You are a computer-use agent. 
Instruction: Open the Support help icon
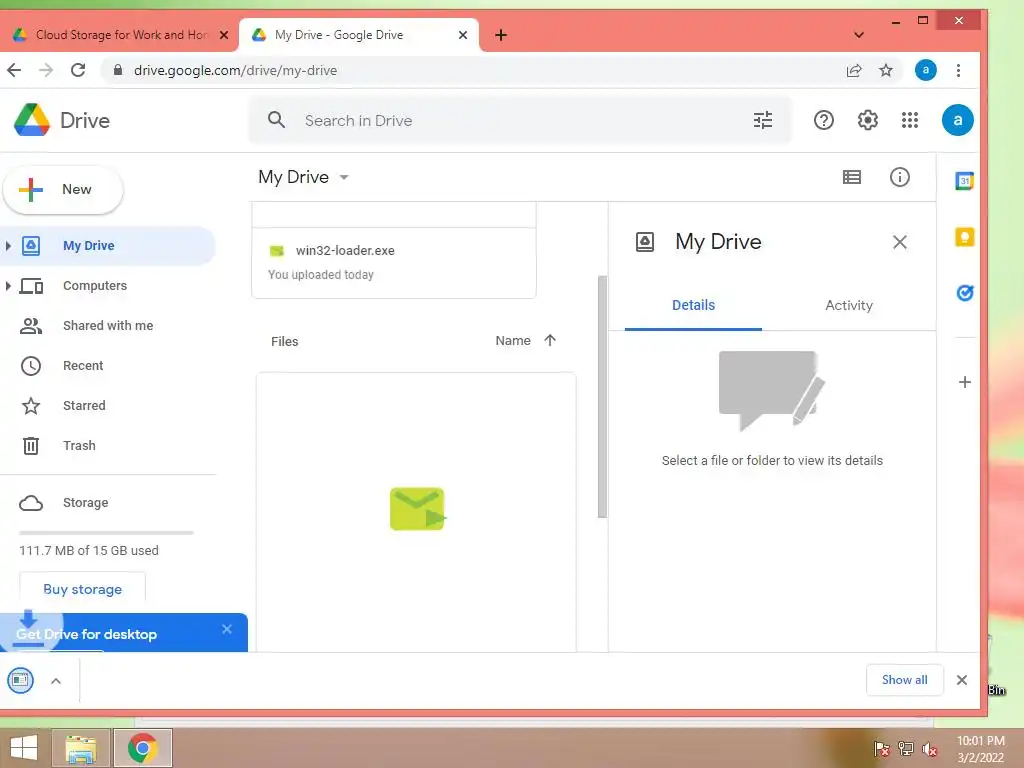tap(824, 120)
